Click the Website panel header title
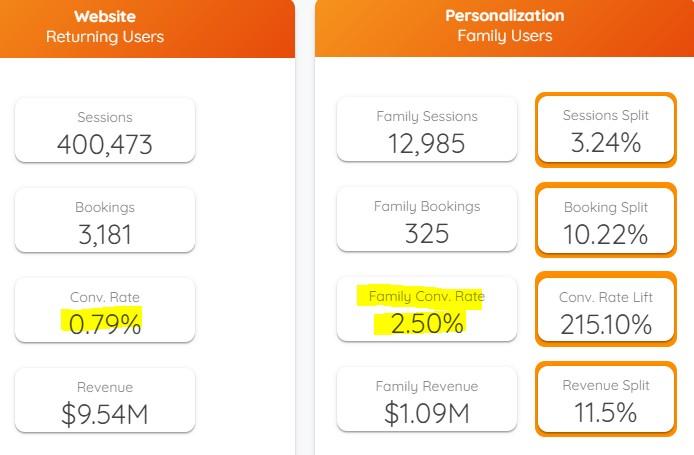694x455 pixels. pyautogui.click(x=105, y=16)
